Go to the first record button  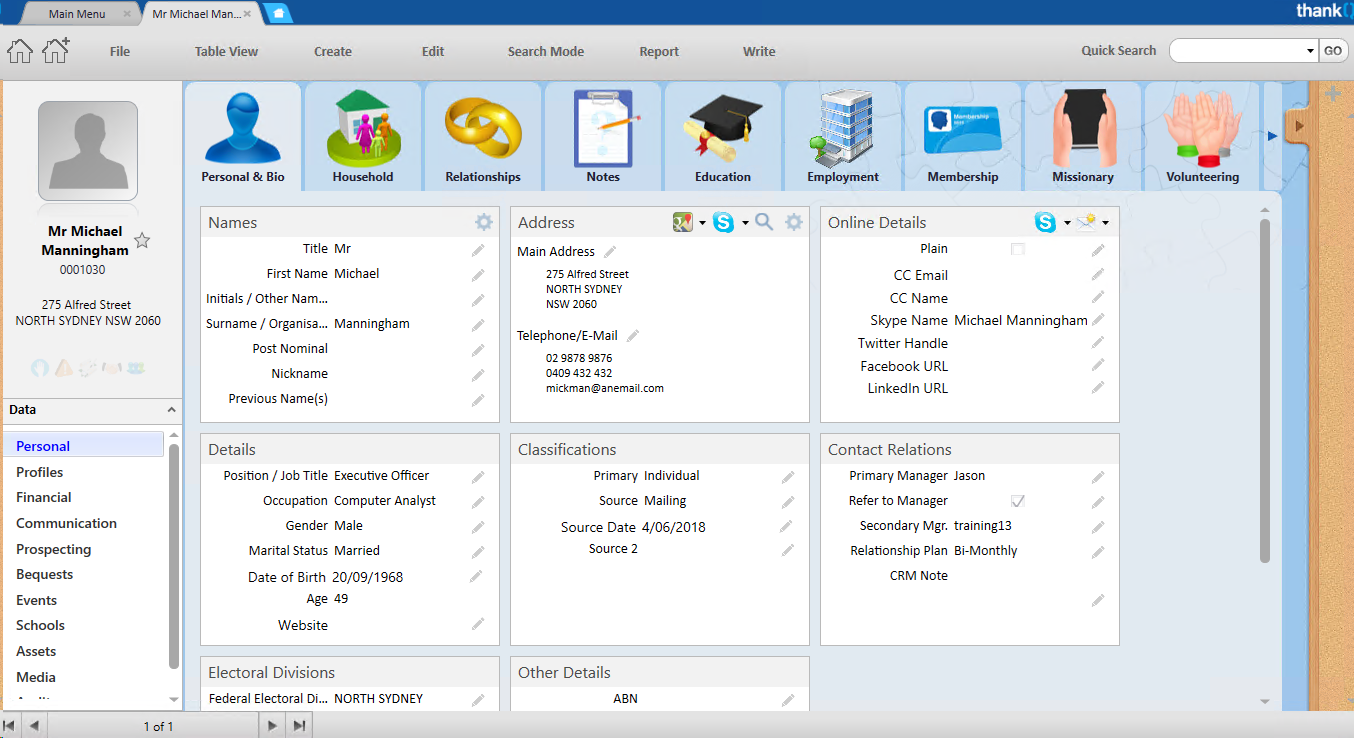pos(10,726)
